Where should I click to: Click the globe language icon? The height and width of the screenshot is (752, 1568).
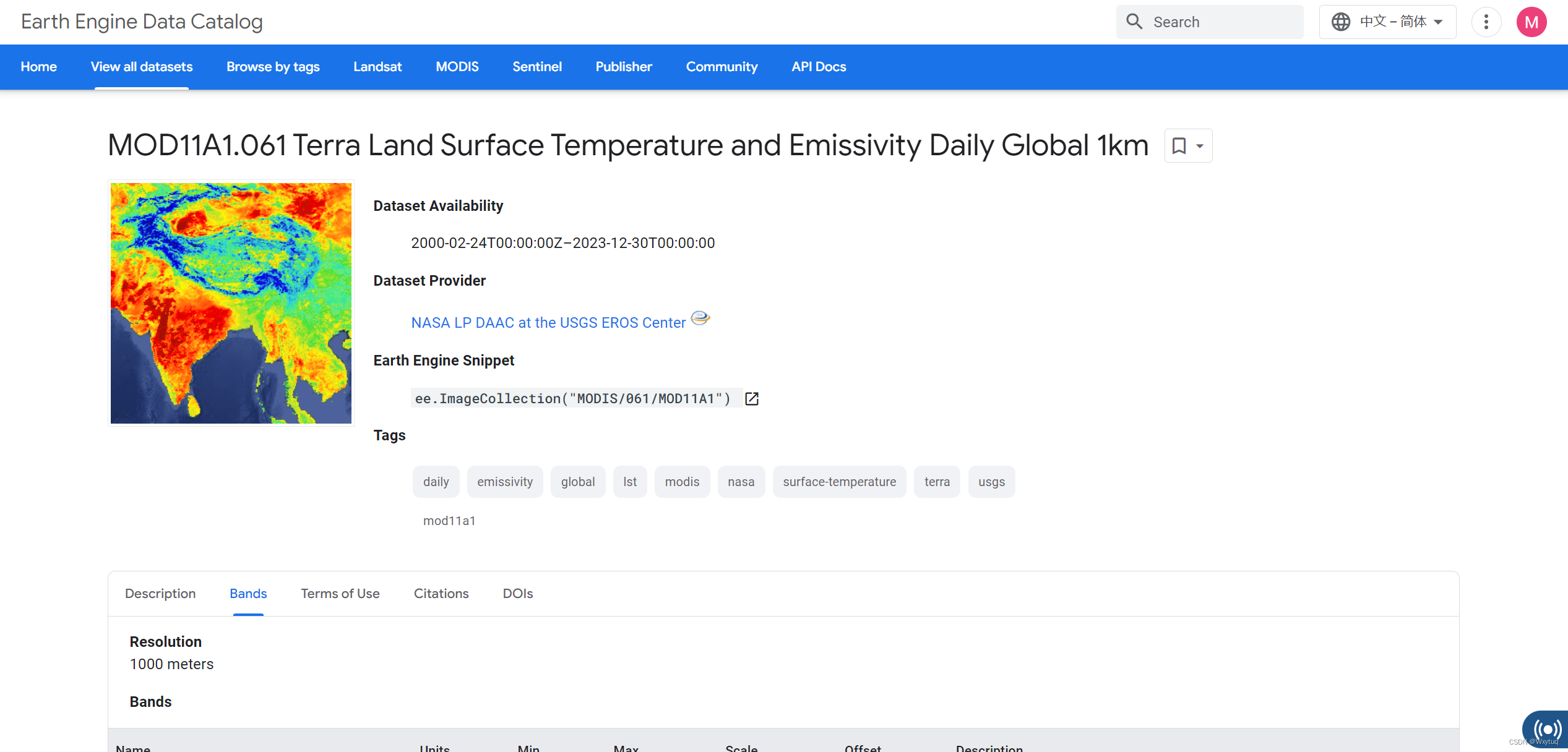coord(1340,22)
